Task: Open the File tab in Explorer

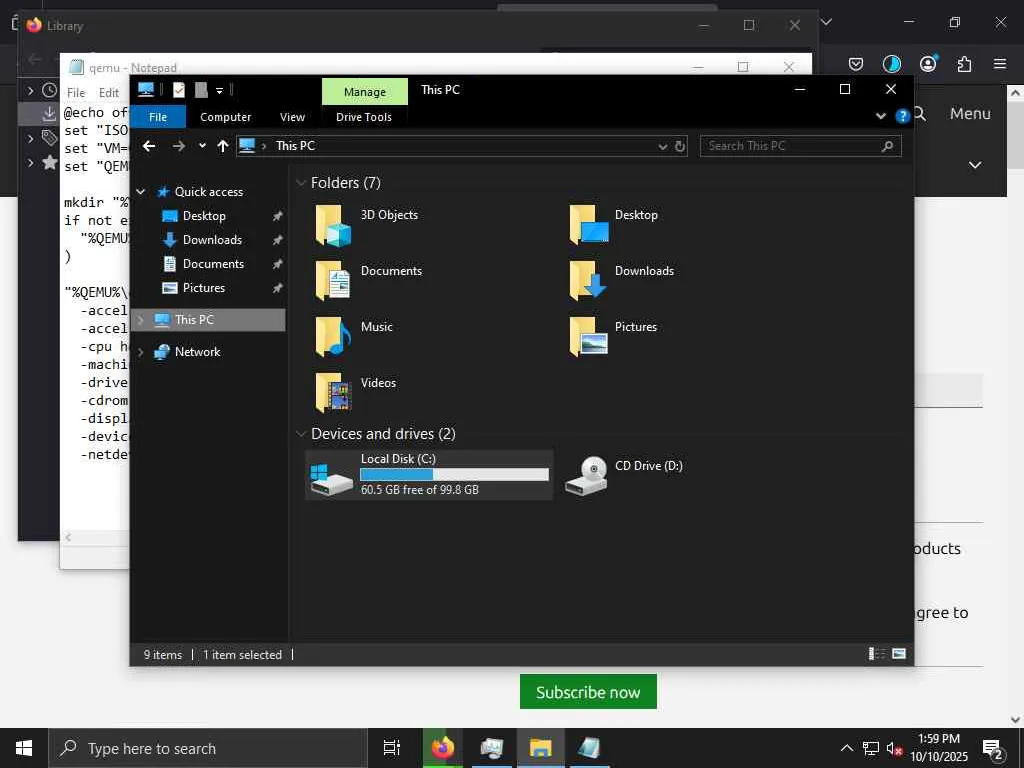Action: [158, 117]
